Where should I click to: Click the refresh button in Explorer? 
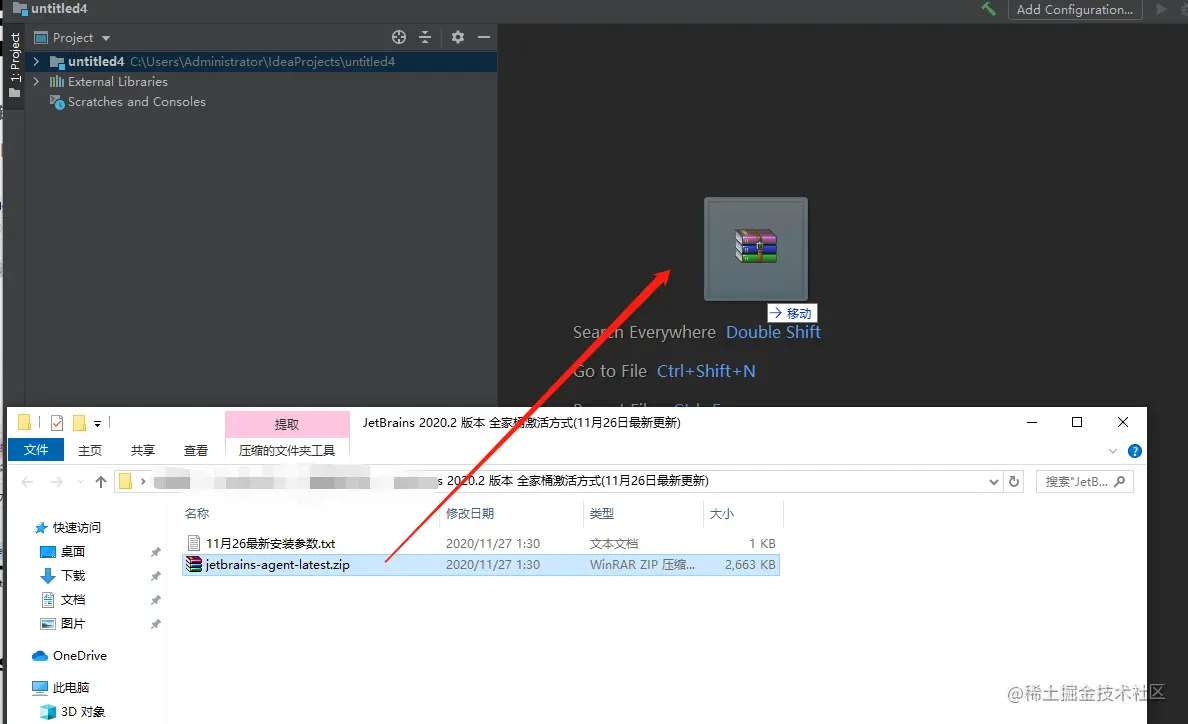[1014, 482]
